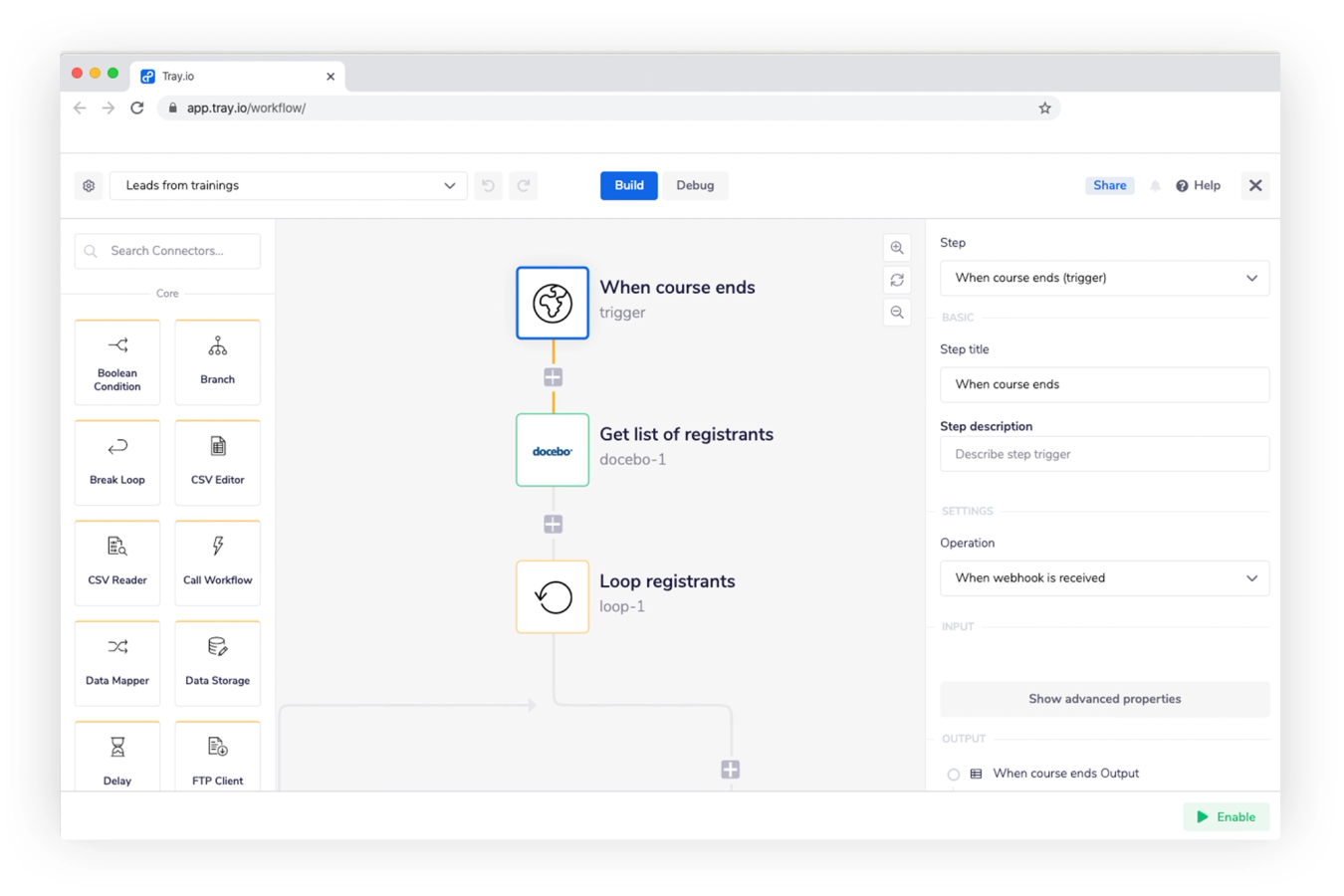Click the browser address bar URL

[246, 108]
